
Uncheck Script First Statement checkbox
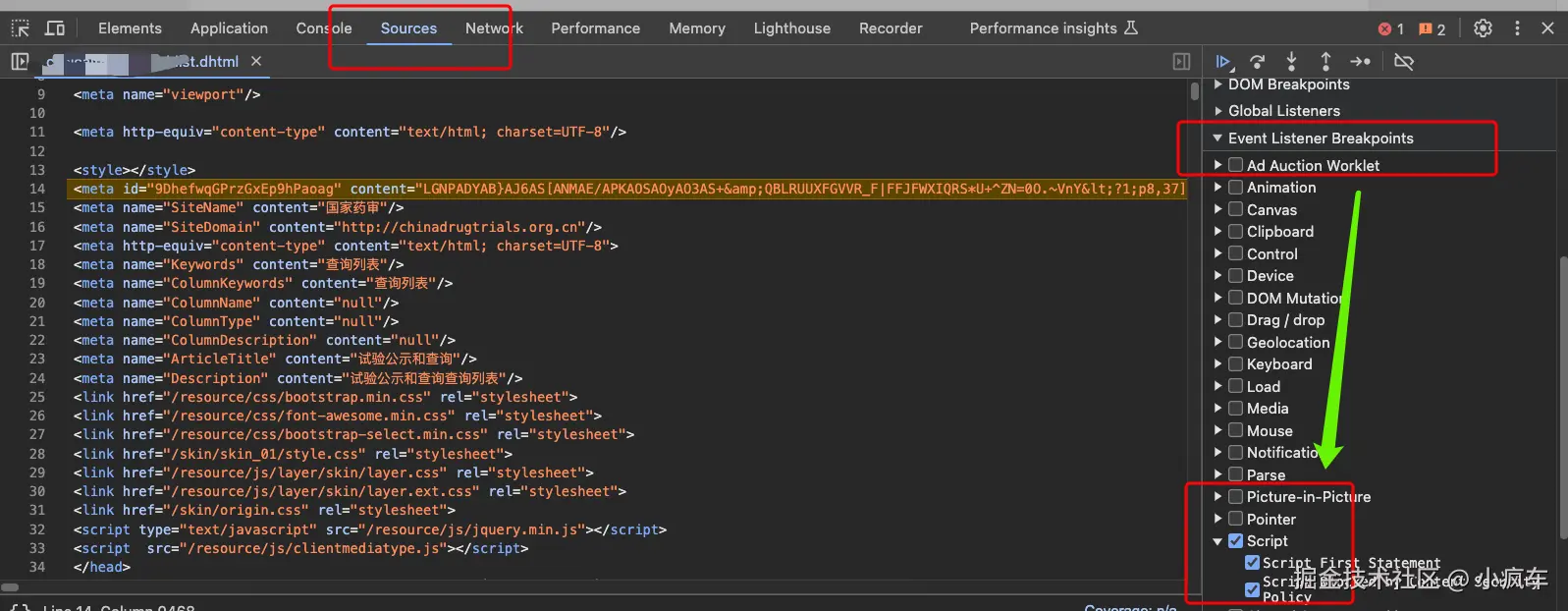1252,563
